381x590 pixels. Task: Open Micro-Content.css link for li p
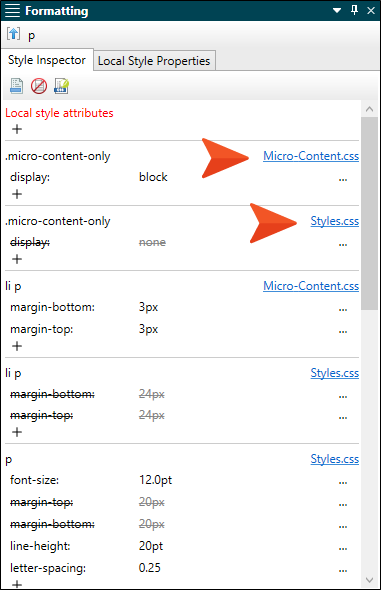(x=311, y=286)
